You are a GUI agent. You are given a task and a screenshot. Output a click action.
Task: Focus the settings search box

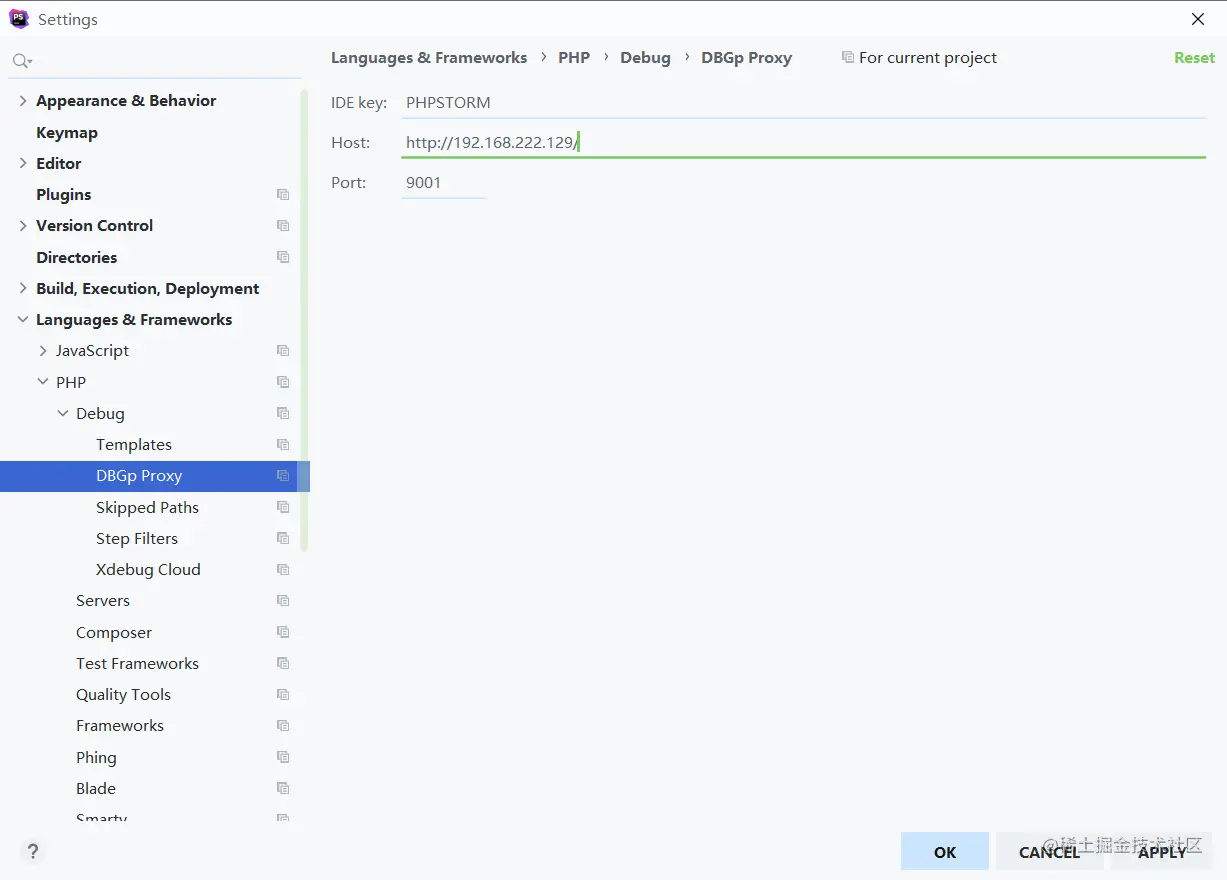[155, 61]
